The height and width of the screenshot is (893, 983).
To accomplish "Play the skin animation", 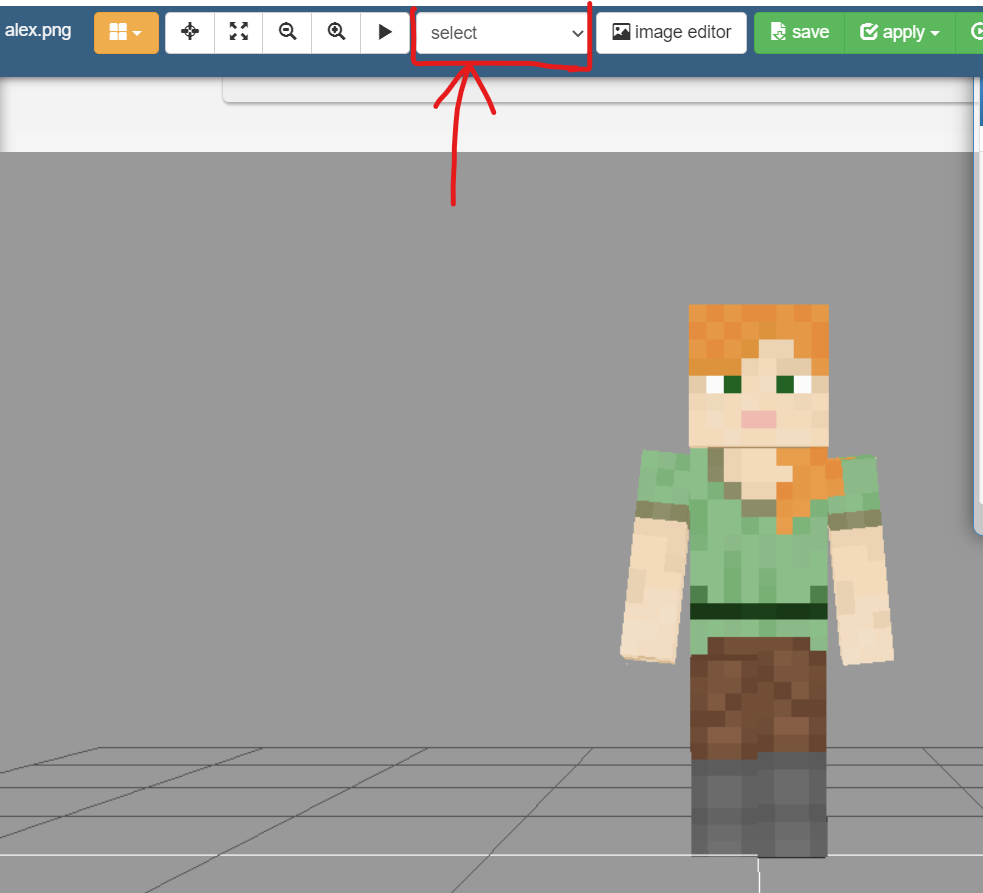I will click(385, 32).
